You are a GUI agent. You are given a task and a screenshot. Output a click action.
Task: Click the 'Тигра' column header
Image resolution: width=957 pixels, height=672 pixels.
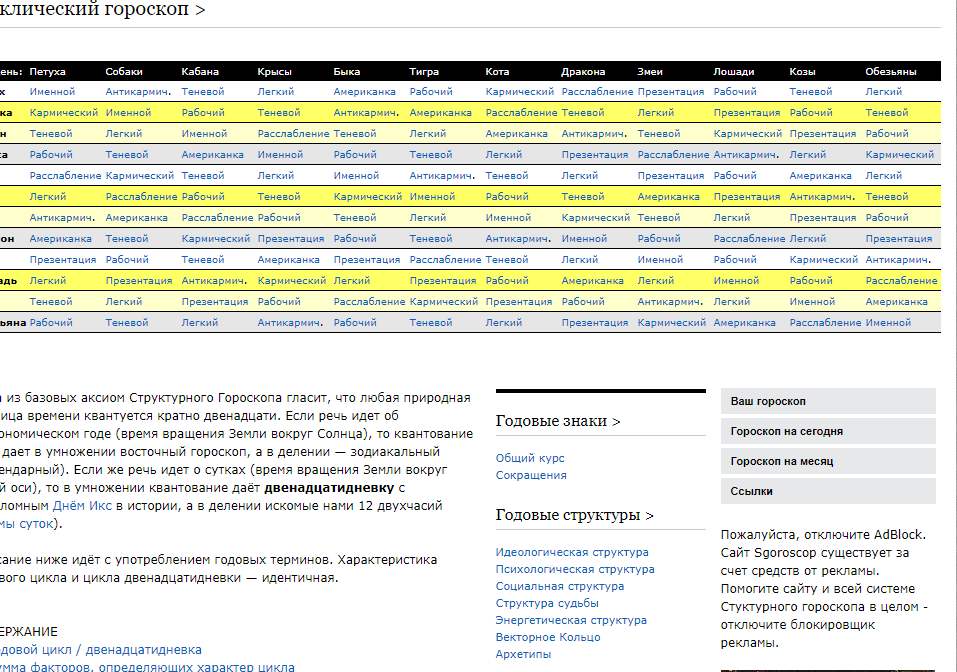(x=424, y=71)
